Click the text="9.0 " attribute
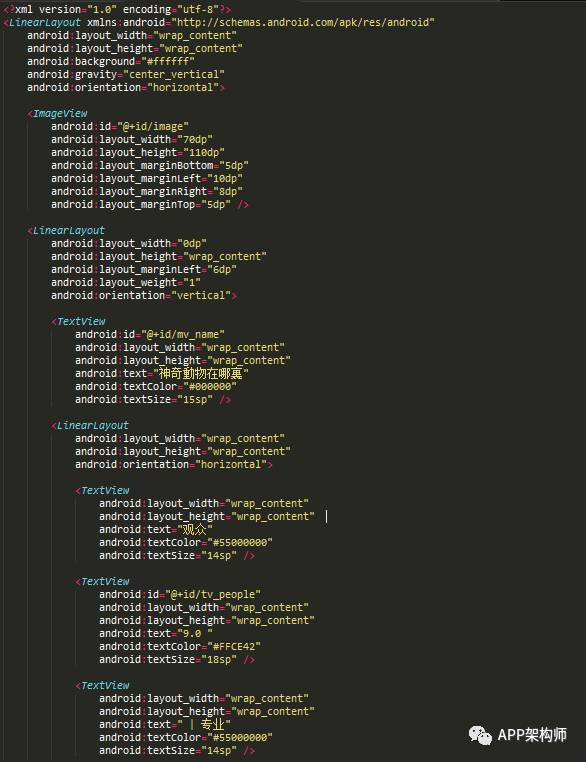This screenshot has height=762, width=586. 155,633
